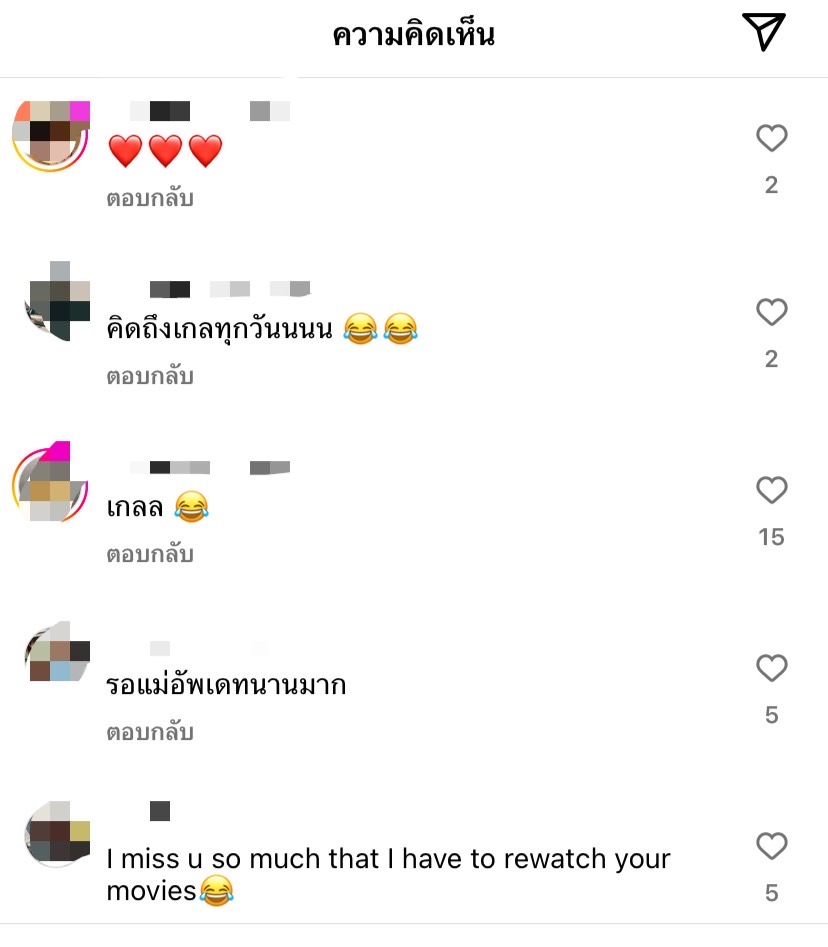Open username above the three hearts comment
The height and width of the screenshot is (947, 828).
210,111
